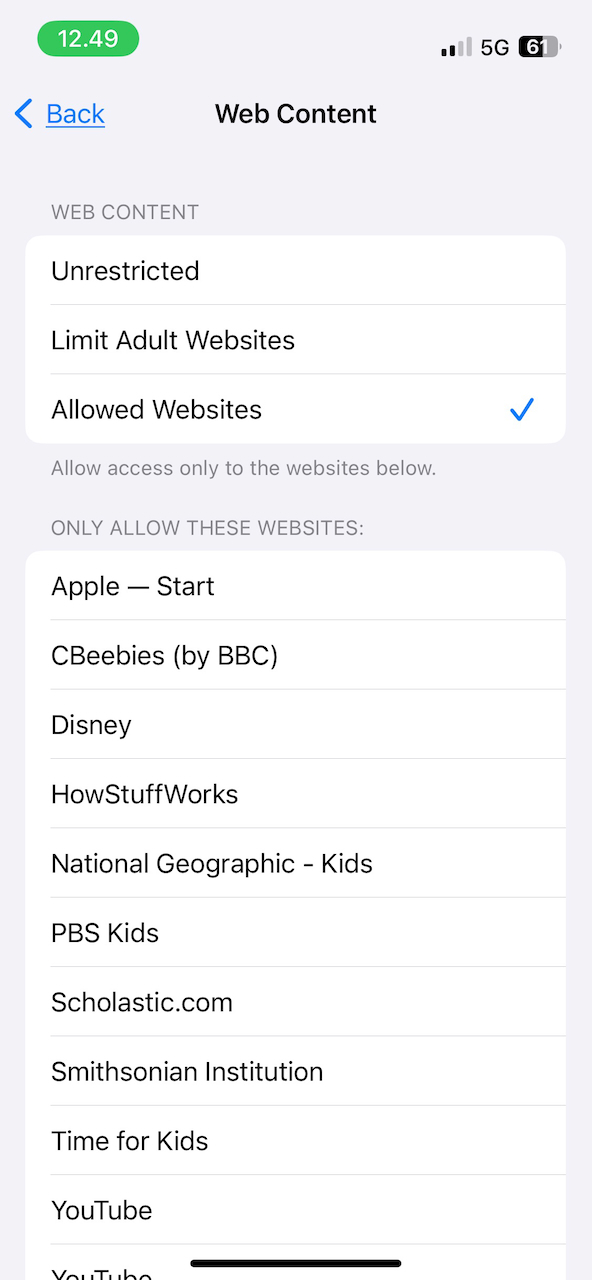Tap the 5G network indicator
The image size is (592, 1280).
[x=495, y=47]
